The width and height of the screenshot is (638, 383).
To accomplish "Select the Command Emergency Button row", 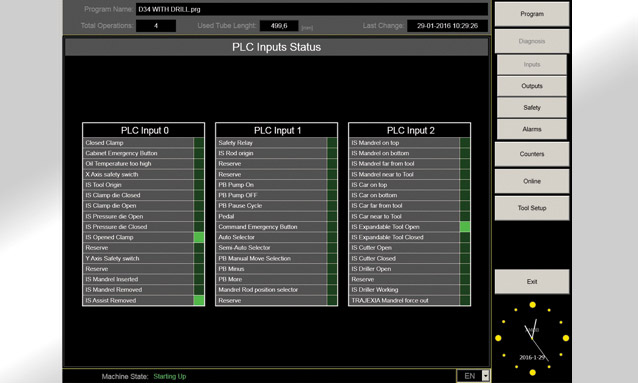I will (276, 227).
